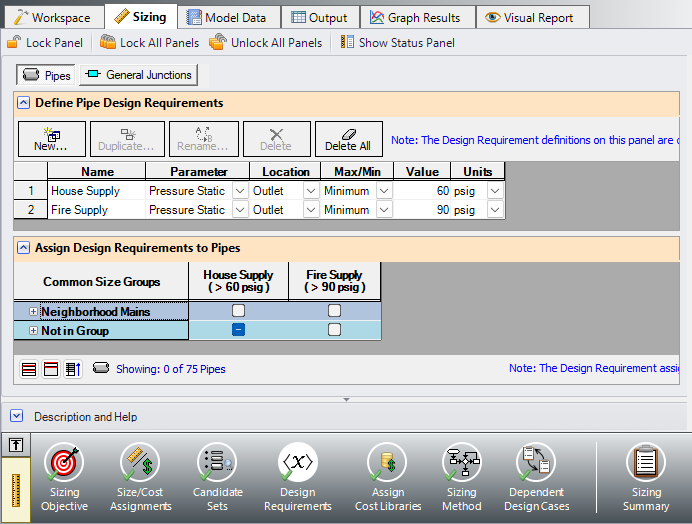
Task: Open the Sizing Method panel
Action: [461, 478]
